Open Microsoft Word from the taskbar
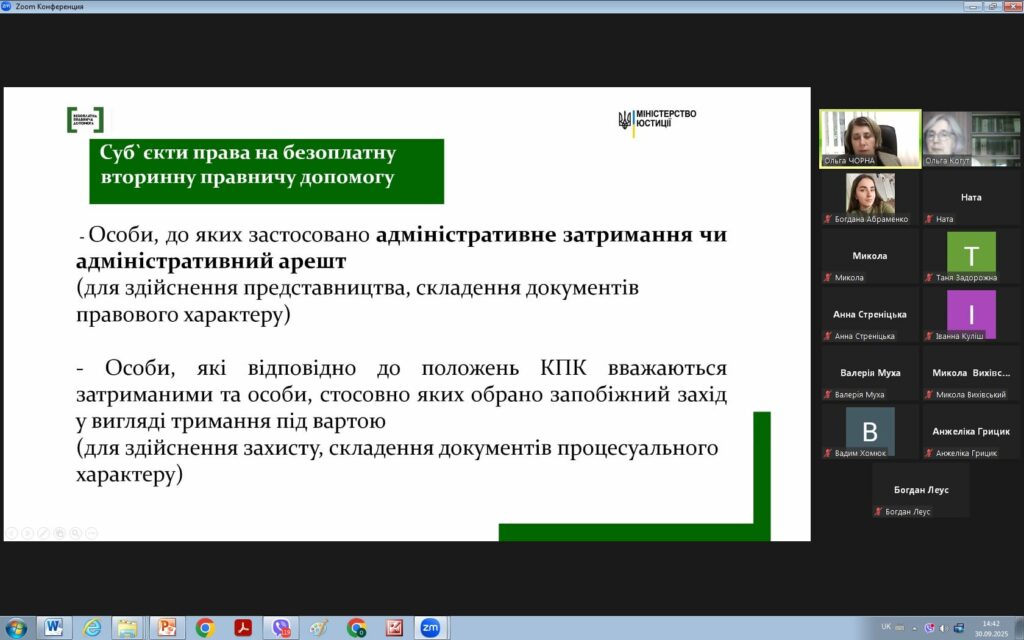This screenshot has height=640, width=1024. pyautogui.click(x=54, y=627)
